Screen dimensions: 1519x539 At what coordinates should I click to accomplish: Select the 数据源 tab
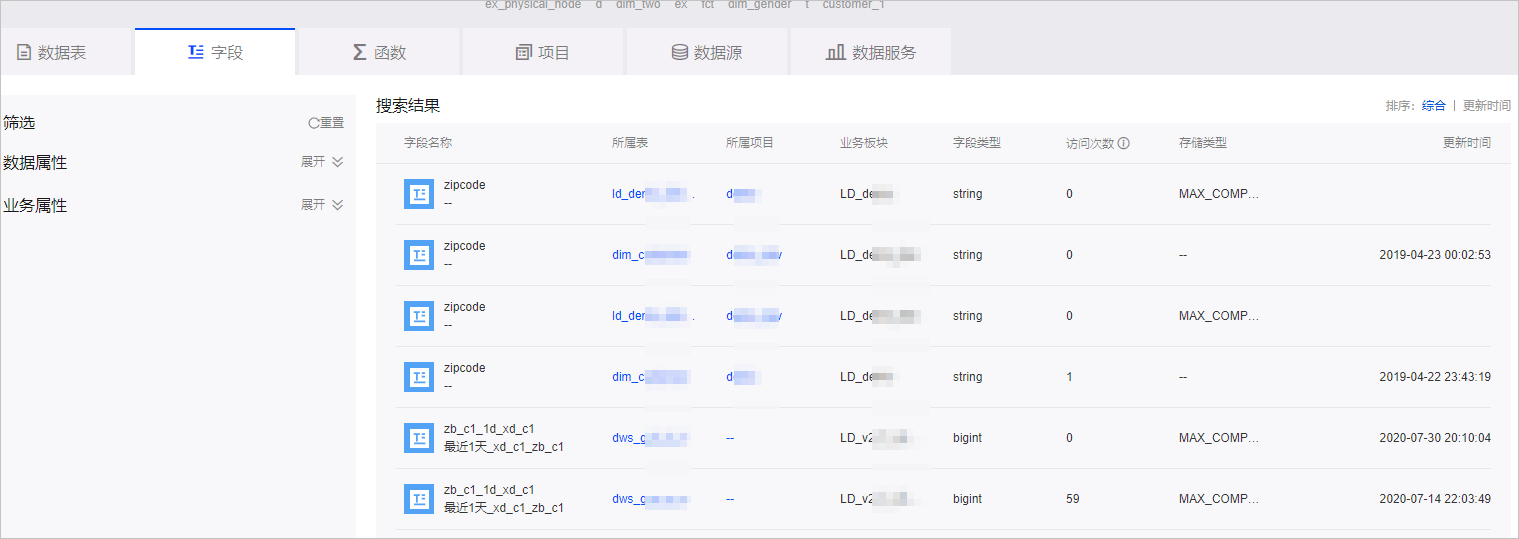pyautogui.click(x=707, y=52)
